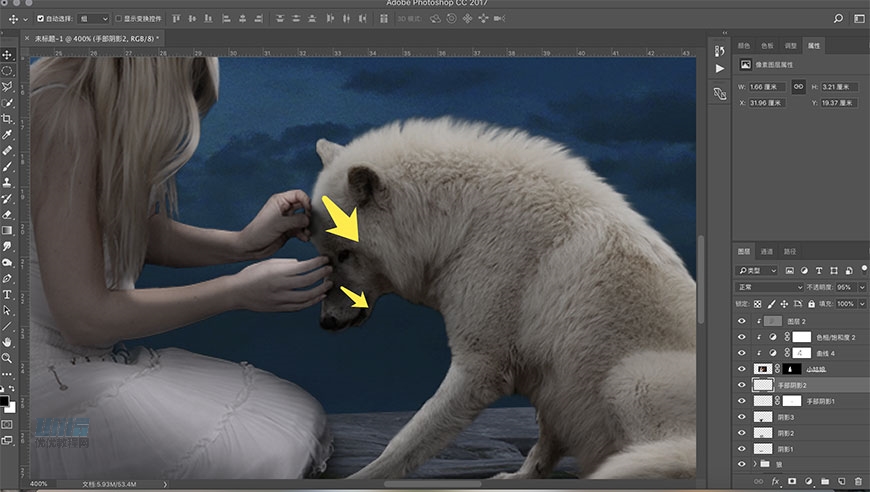Open the 不透明度 opacity slider dropdown
The image size is (870, 492).
[862, 287]
